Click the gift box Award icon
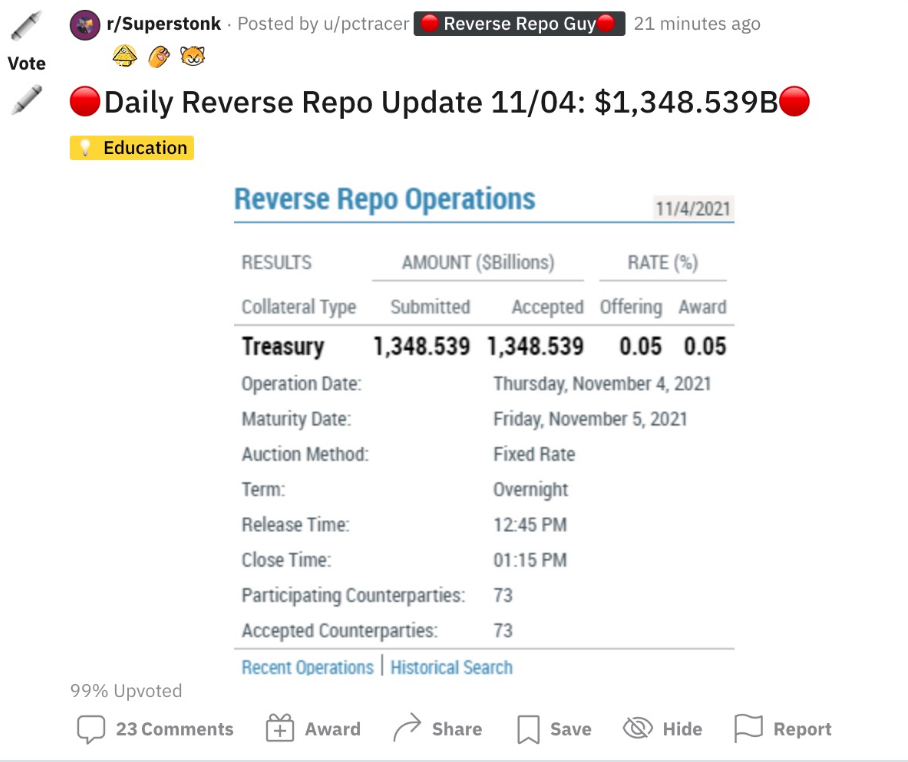This screenshot has height=762, width=908. 280,728
